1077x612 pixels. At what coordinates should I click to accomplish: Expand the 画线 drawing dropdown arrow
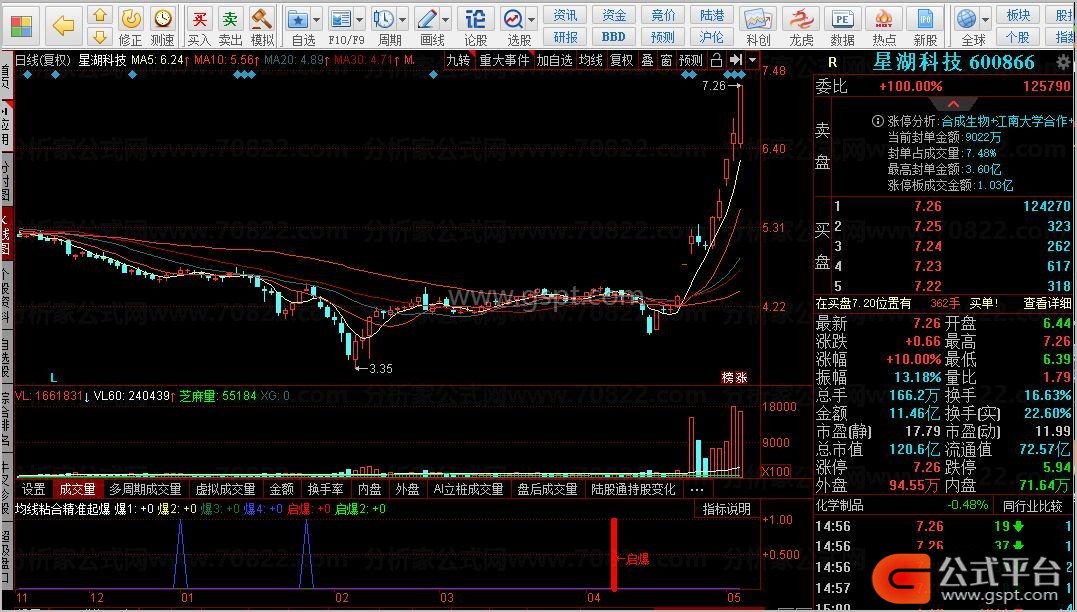tap(446, 19)
